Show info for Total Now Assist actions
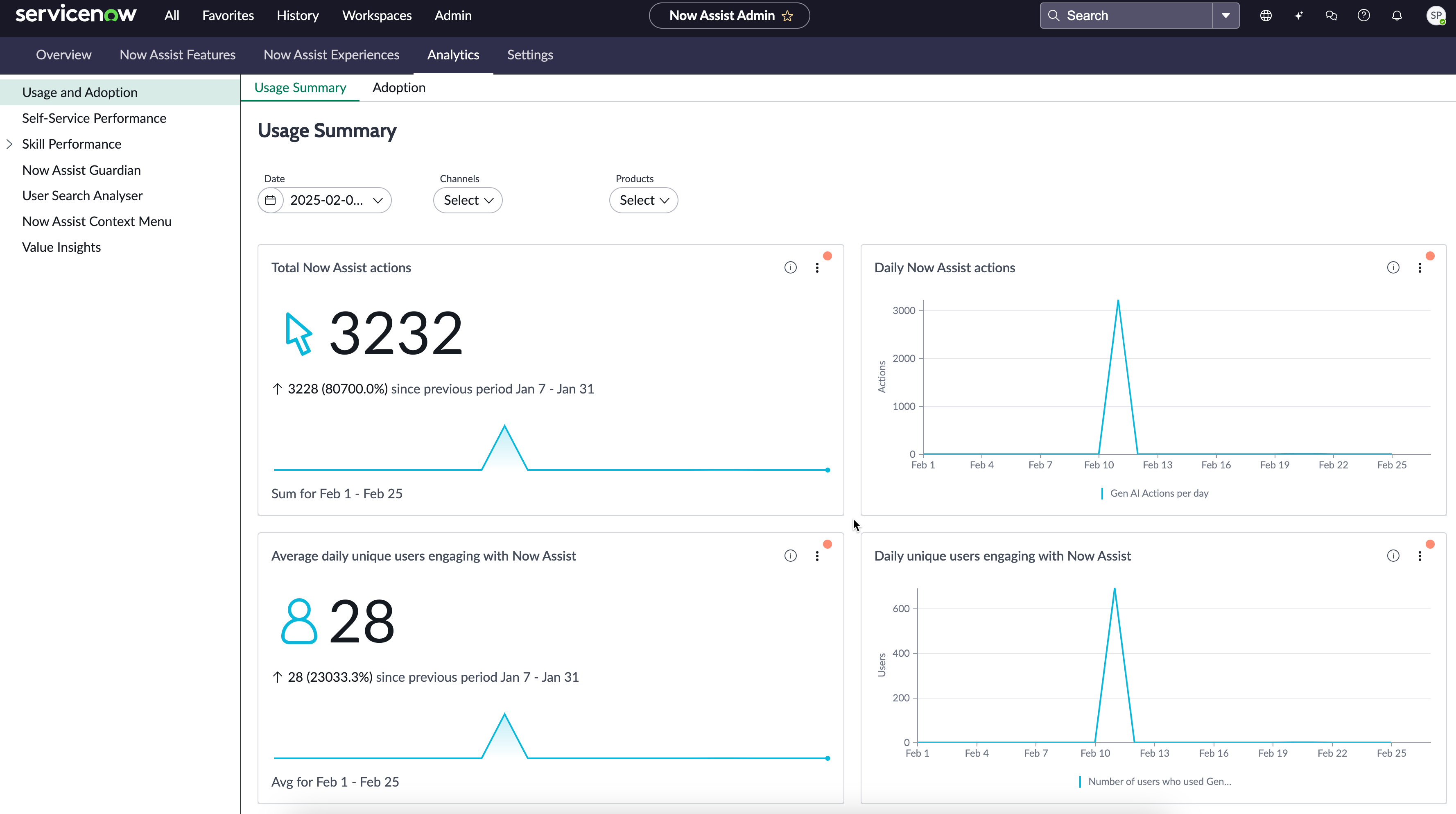 coord(790,267)
